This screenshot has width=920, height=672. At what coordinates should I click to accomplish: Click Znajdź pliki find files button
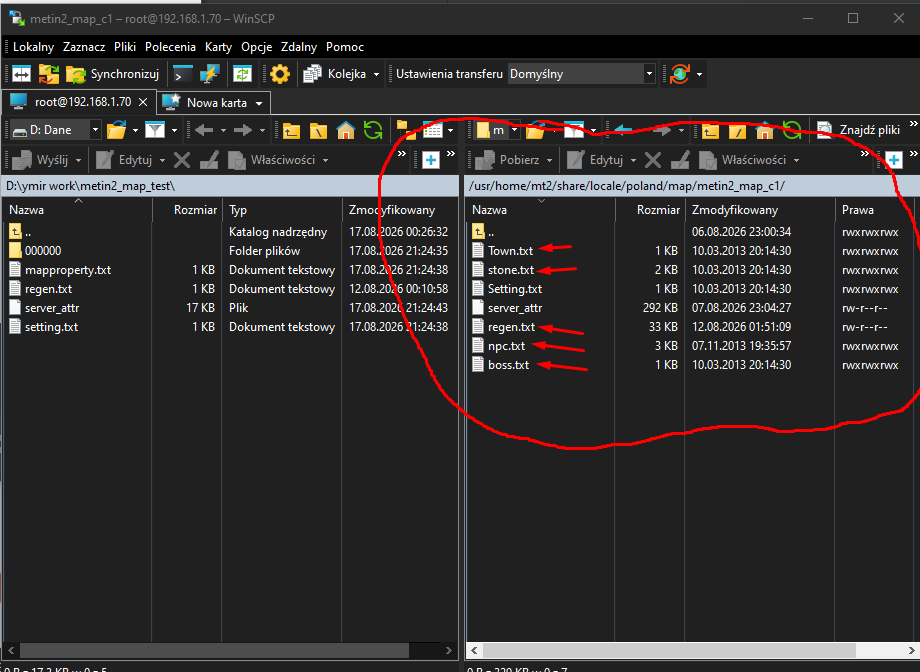[858, 130]
